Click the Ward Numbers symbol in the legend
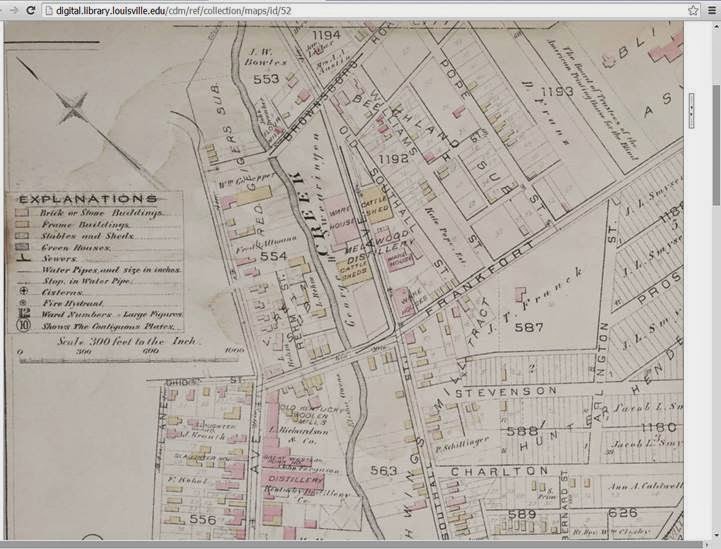The width and height of the screenshot is (721, 549). coord(22,312)
